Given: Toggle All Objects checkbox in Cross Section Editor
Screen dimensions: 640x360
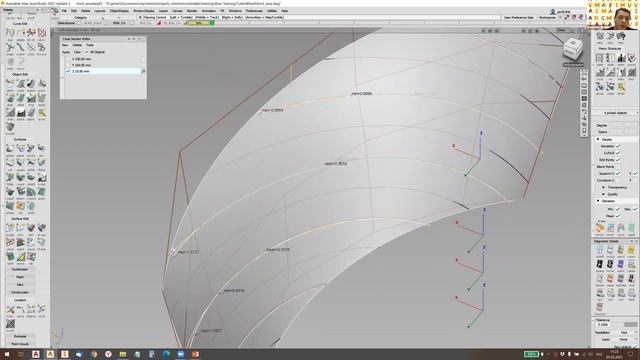Looking at the screenshot, I should (x=86, y=52).
